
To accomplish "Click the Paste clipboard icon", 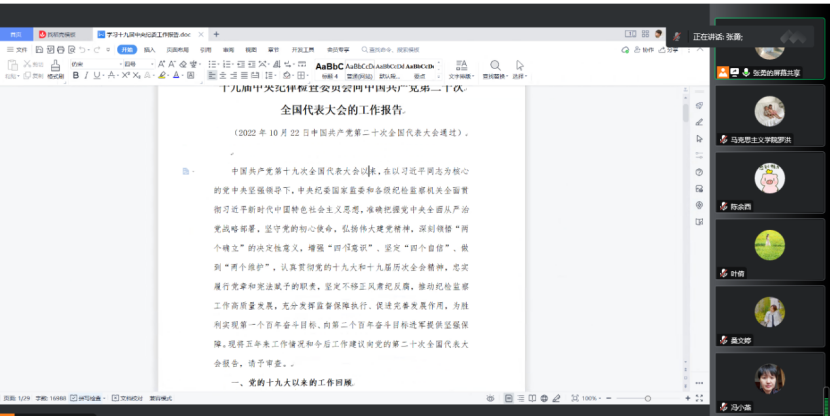I will tap(12, 65).
